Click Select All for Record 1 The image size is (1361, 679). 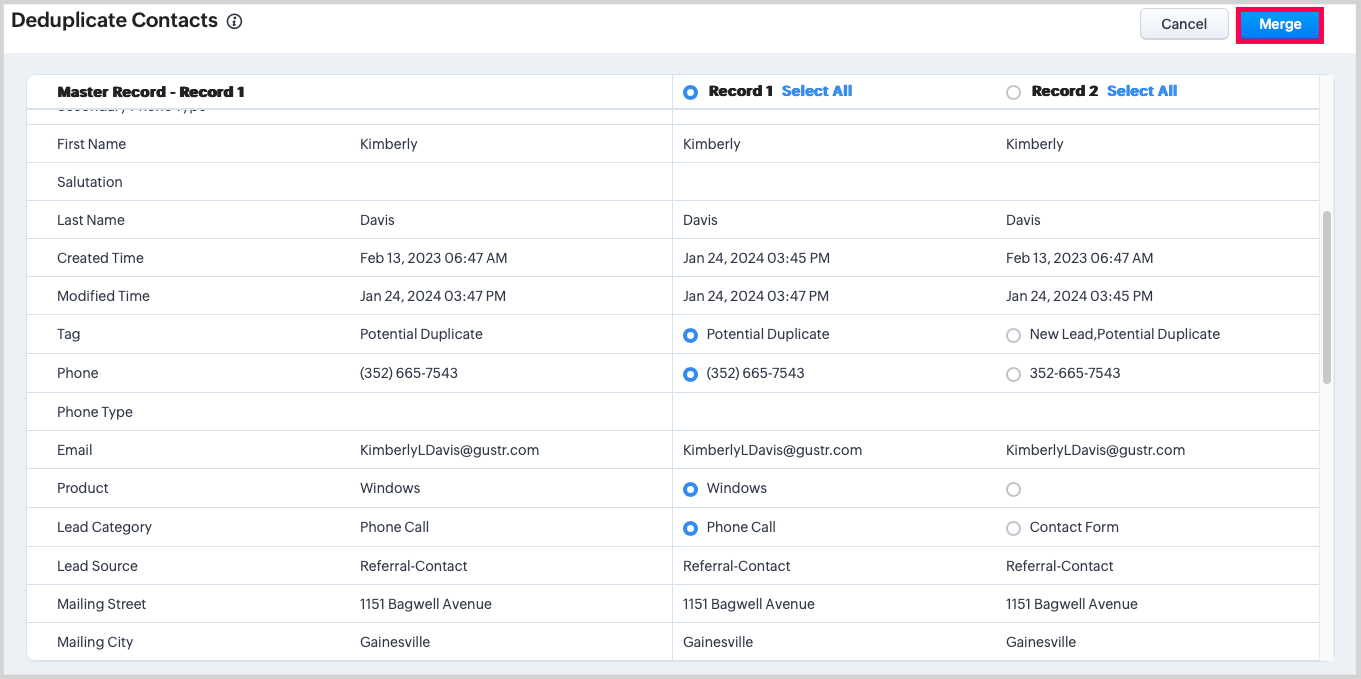(816, 91)
